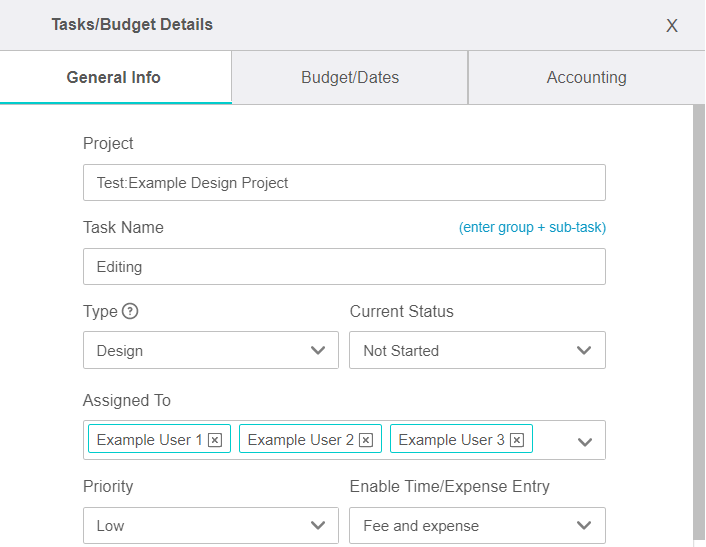Click the Project input field
706x547 pixels.
[344, 183]
